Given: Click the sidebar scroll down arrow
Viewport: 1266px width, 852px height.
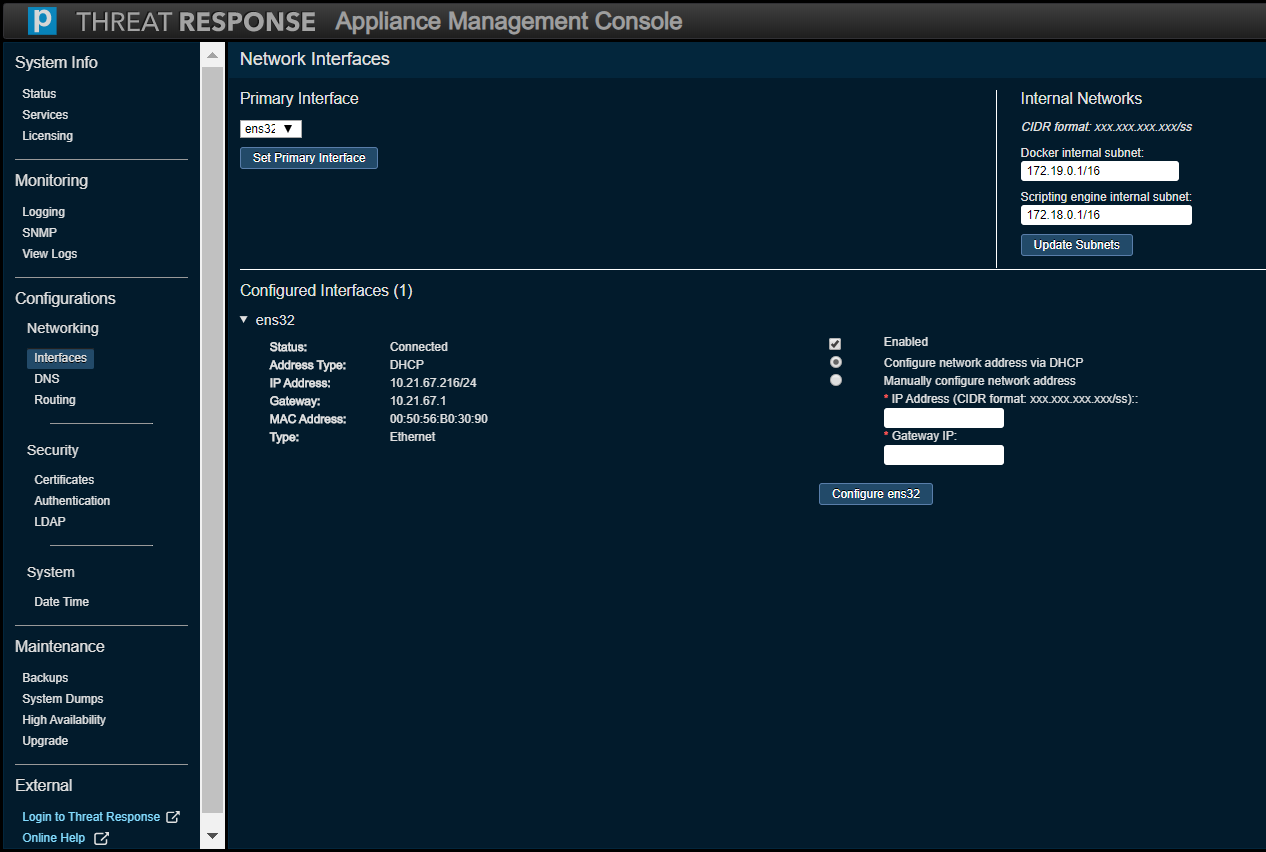Looking at the screenshot, I should 212,835.
